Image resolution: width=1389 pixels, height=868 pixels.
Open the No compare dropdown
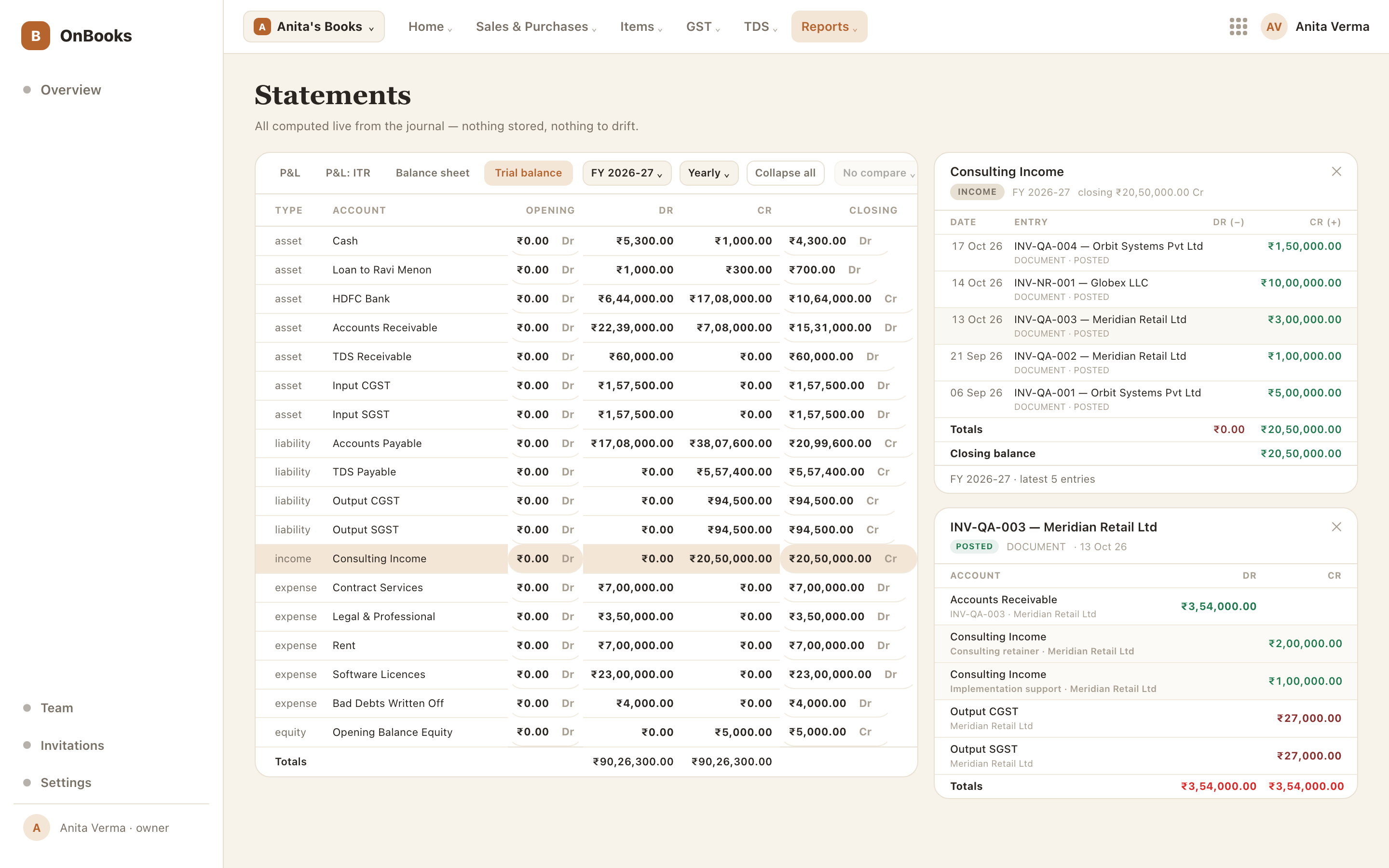coord(877,173)
